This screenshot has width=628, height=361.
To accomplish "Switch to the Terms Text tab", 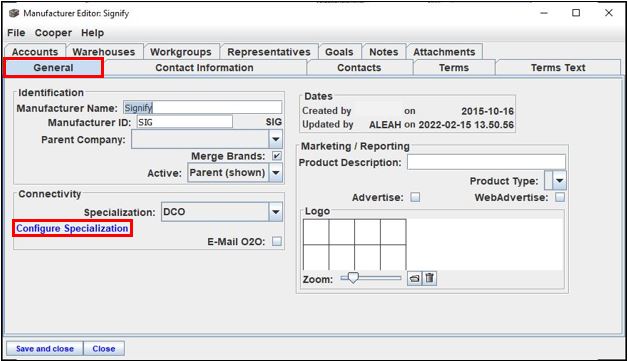I will (558, 67).
